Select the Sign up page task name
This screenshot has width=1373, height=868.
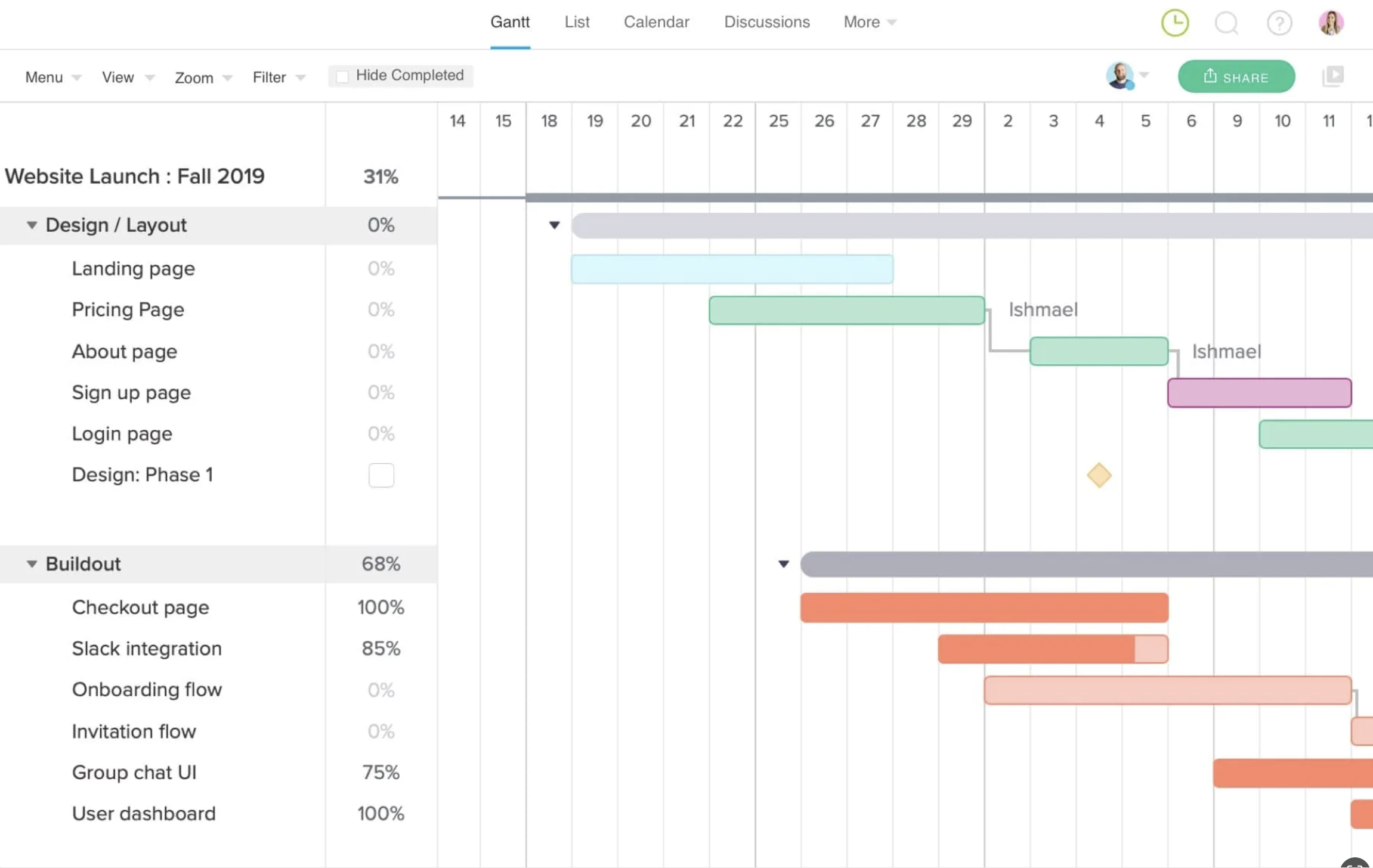pyautogui.click(x=131, y=393)
